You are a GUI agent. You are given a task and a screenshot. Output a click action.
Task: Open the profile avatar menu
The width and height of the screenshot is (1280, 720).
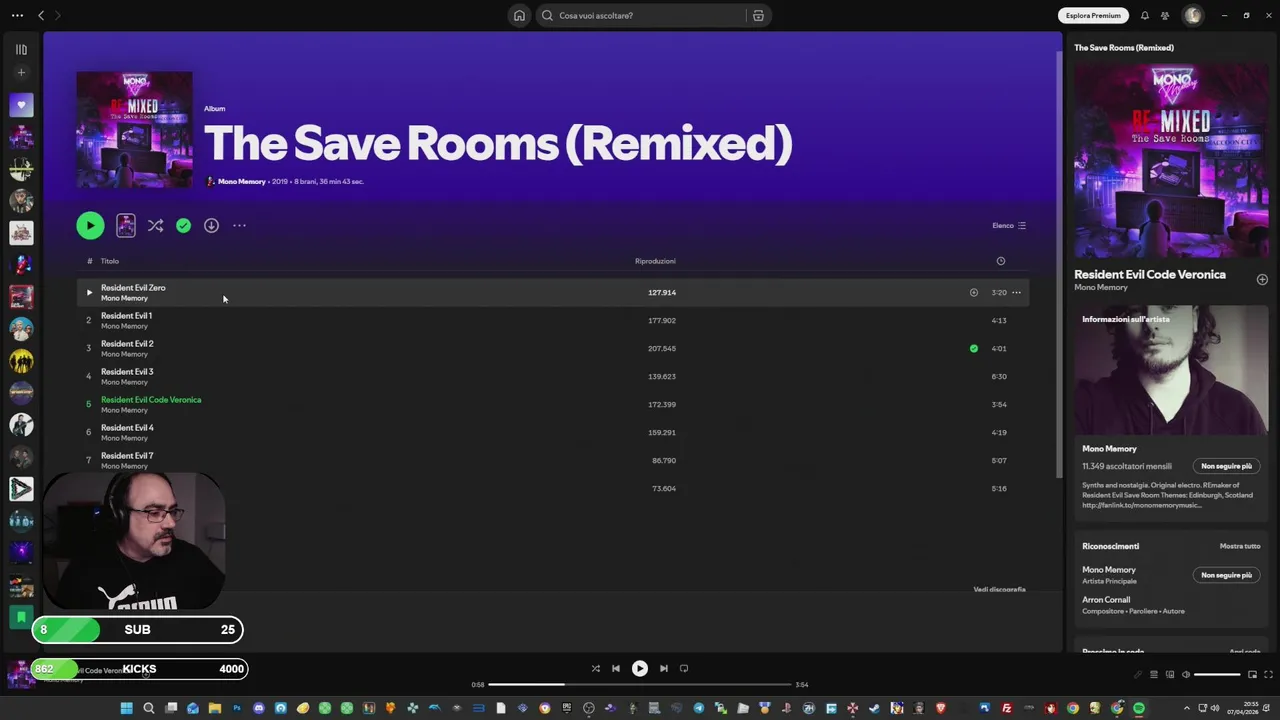(1192, 15)
